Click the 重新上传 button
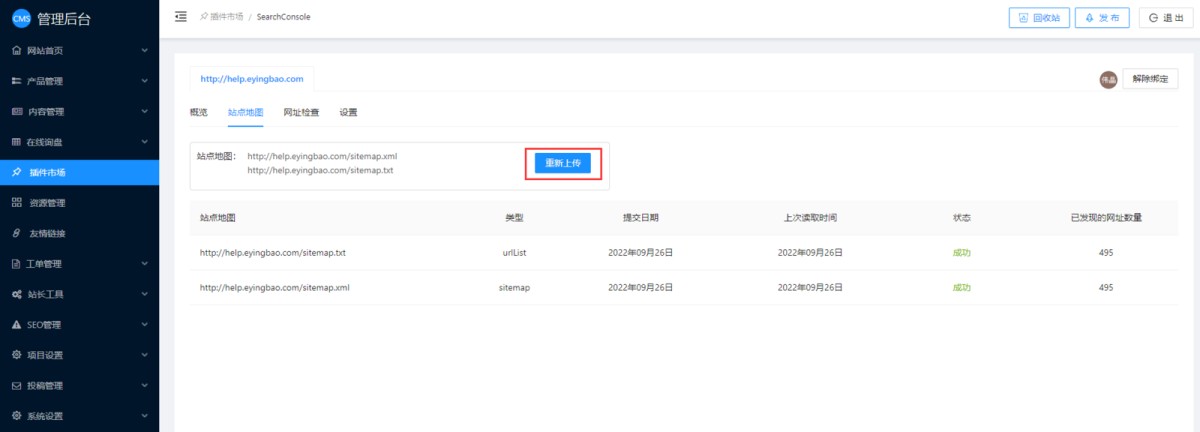1200x432 pixels. [563, 163]
